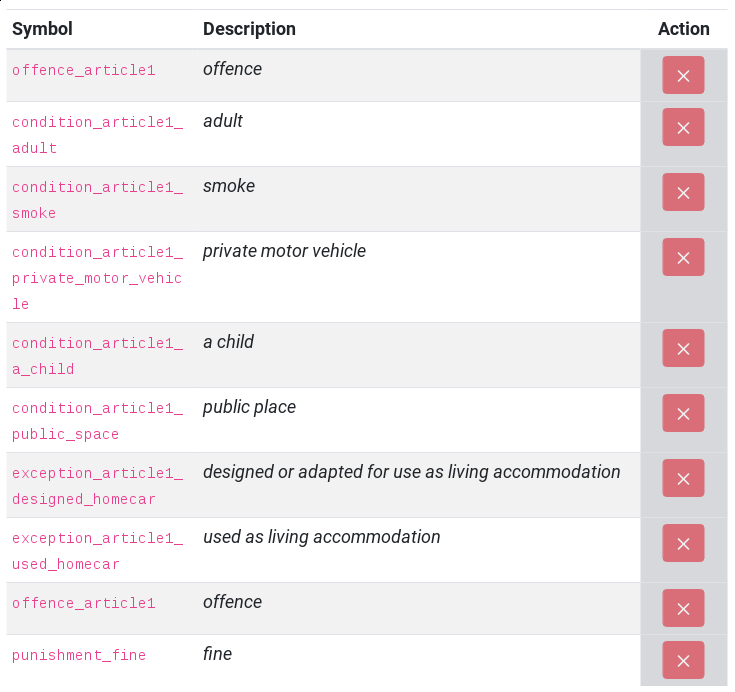Remove the exception_article1_designed_homecar row

(683, 479)
